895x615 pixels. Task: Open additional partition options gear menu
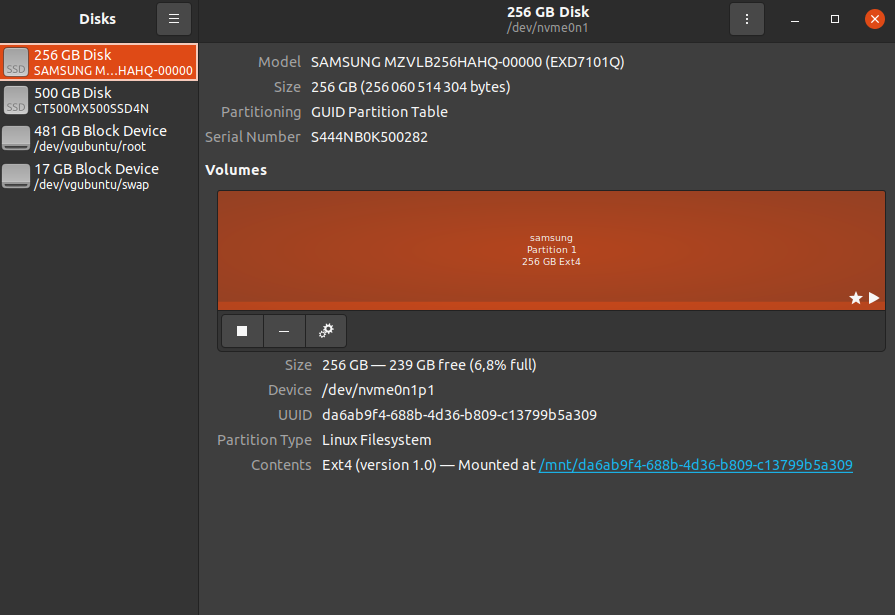(x=326, y=331)
